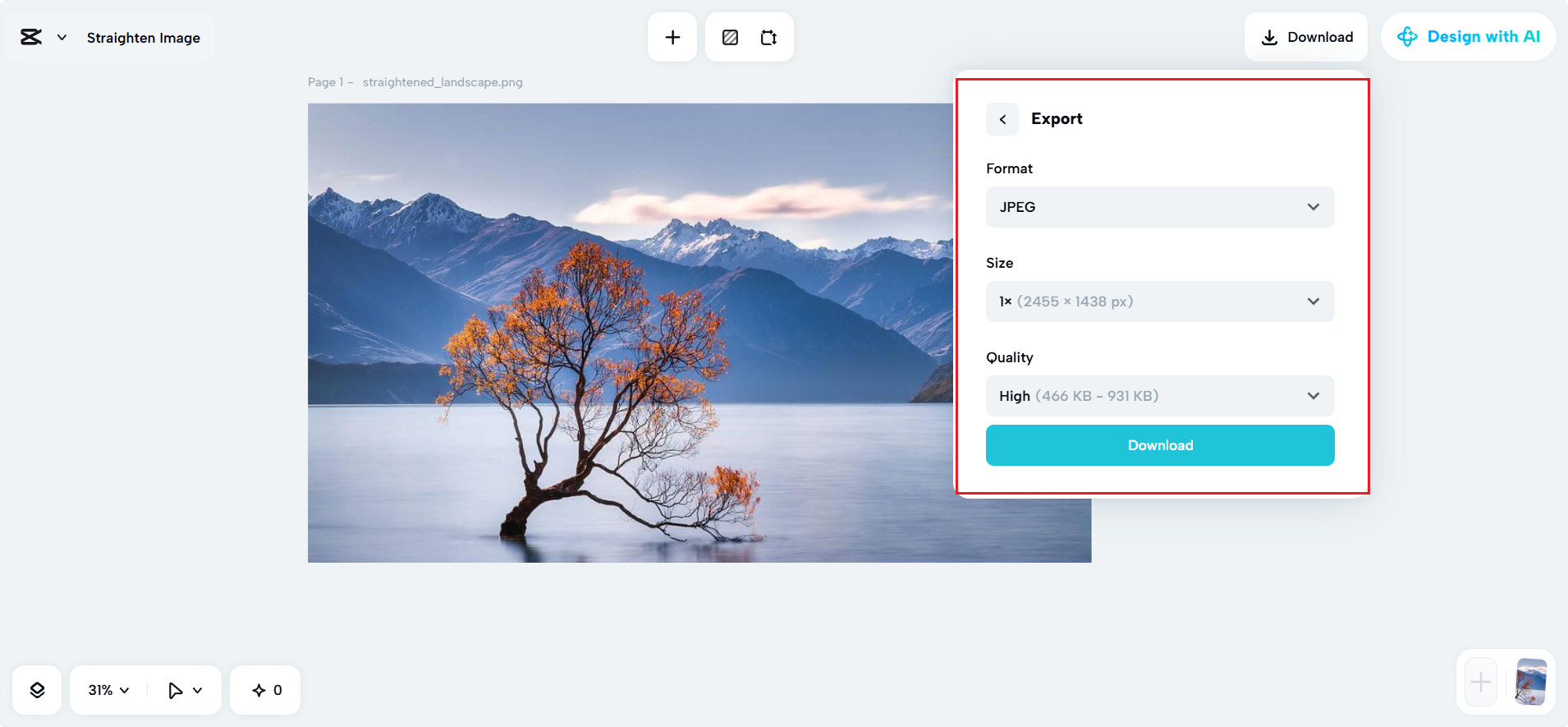The height and width of the screenshot is (727, 1568).
Task: Go back from the Export panel
Action: [x=1002, y=119]
